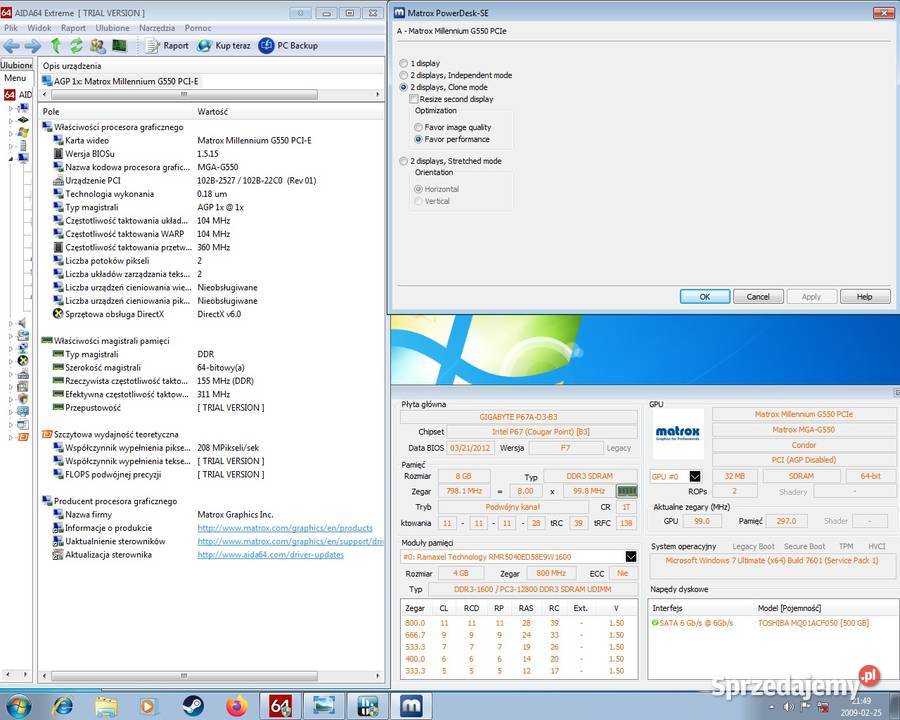The image size is (900, 720).
Task: Click the AIDA64 root icon in Menu tree
Action: tap(10, 95)
